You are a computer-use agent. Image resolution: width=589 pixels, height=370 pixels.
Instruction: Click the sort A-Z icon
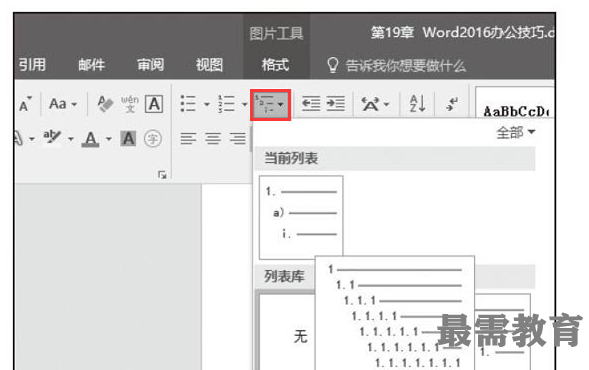[417, 104]
